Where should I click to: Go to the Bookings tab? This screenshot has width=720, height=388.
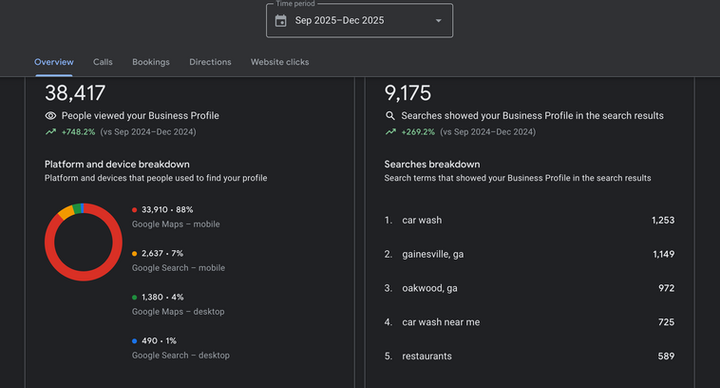click(151, 62)
